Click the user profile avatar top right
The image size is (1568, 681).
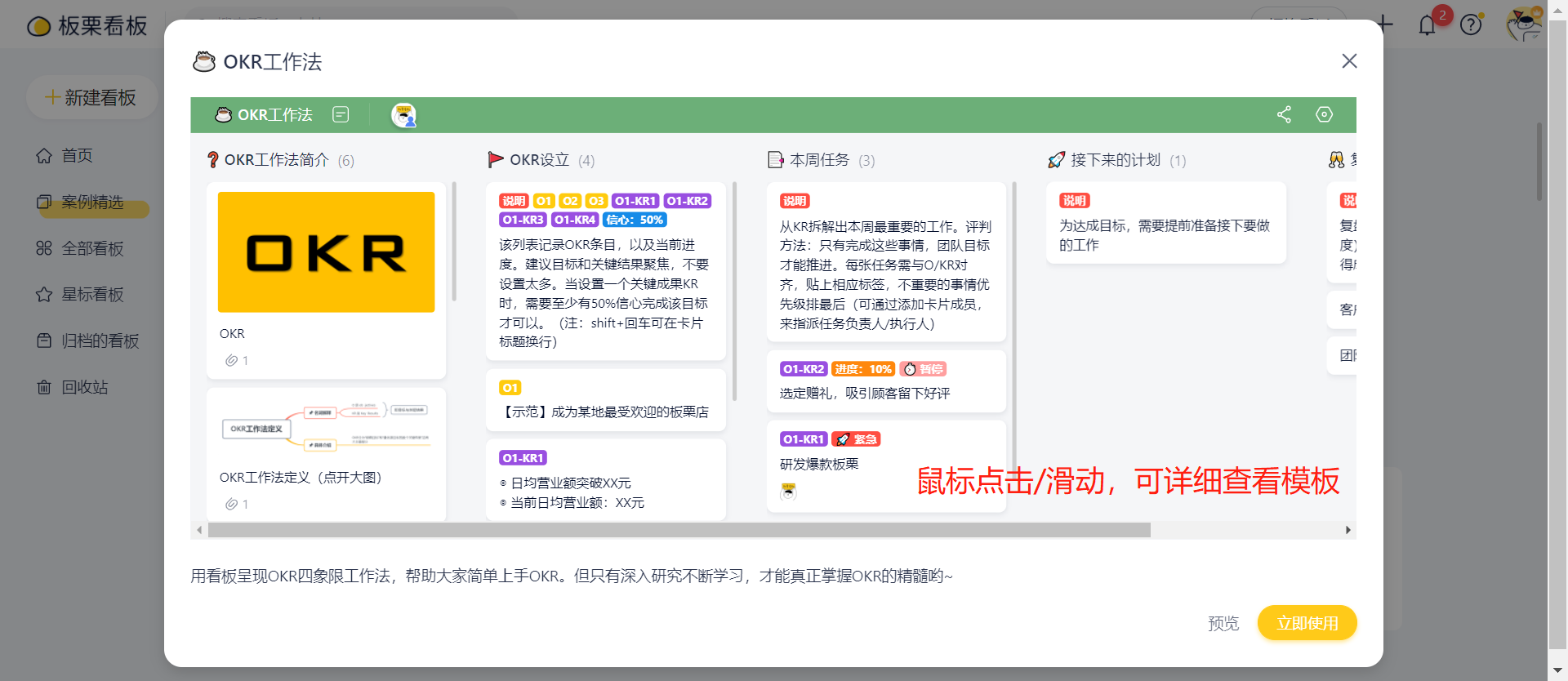pos(1523,24)
